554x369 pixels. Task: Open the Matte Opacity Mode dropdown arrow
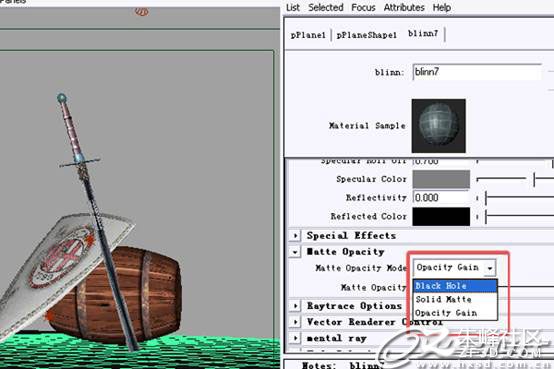tap(490, 268)
